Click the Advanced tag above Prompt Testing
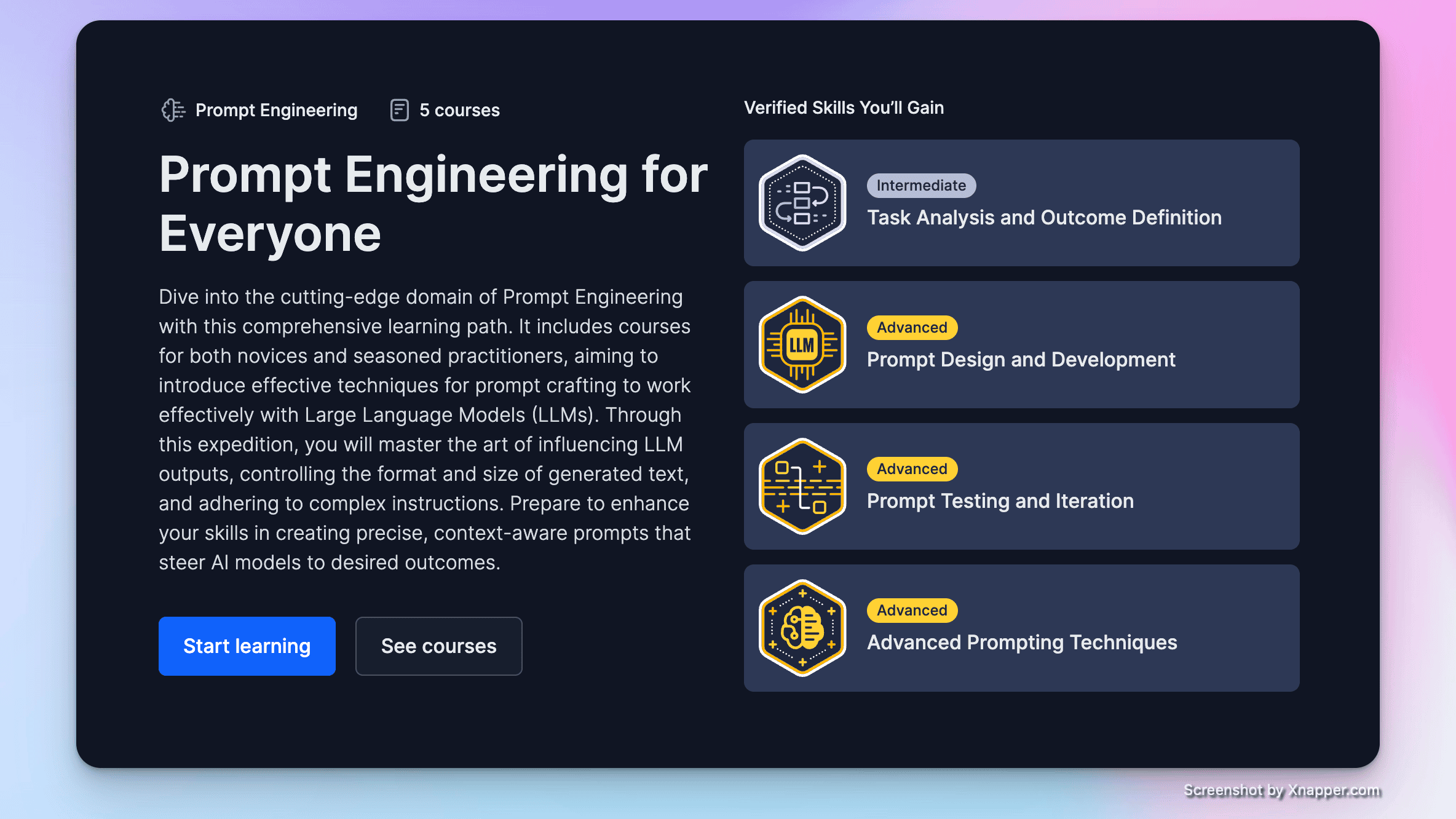The width and height of the screenshot is (1456, 819). [911, 469]
